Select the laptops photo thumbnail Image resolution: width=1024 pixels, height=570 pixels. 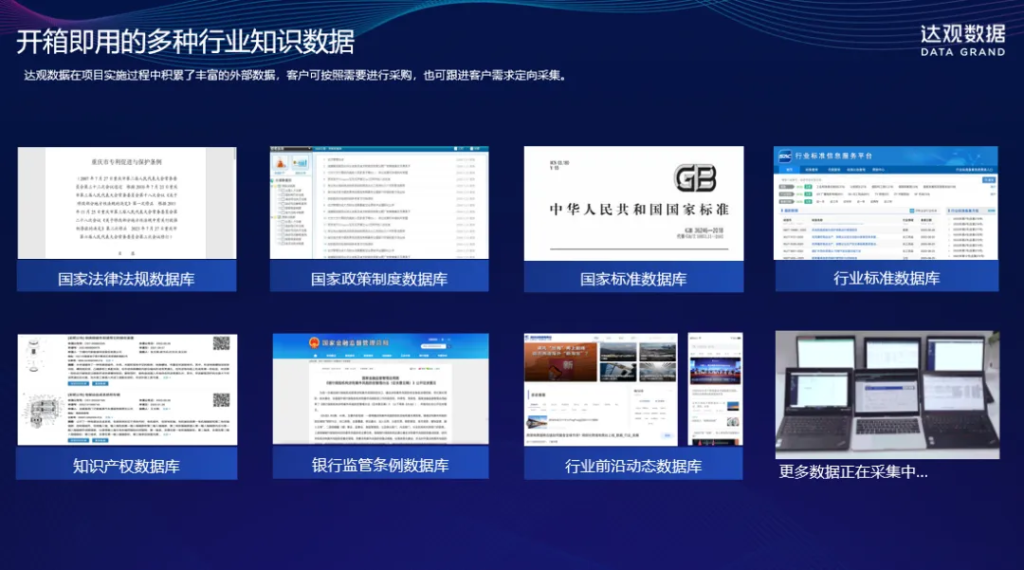[886, 394]
